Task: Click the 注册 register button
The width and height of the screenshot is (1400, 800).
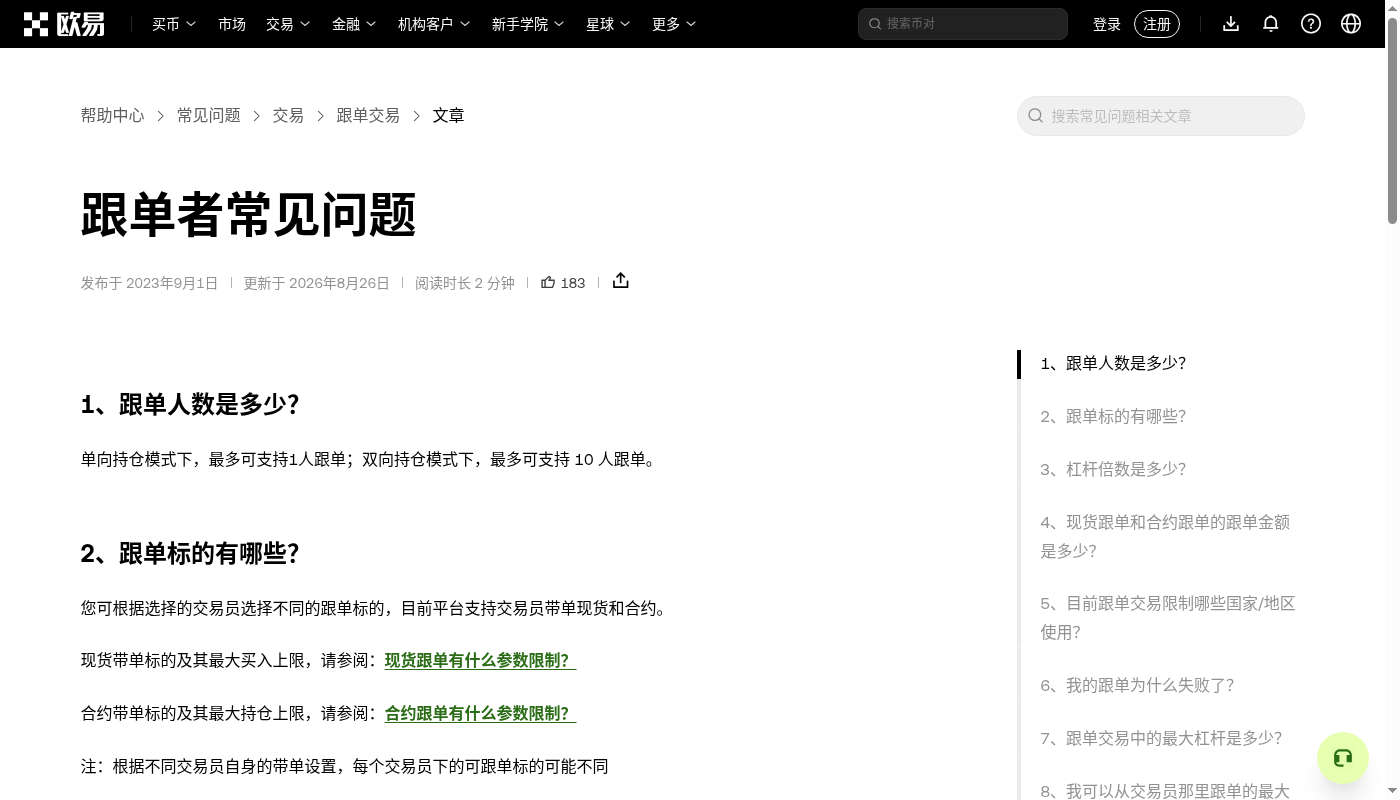Action: (1157, 24)
